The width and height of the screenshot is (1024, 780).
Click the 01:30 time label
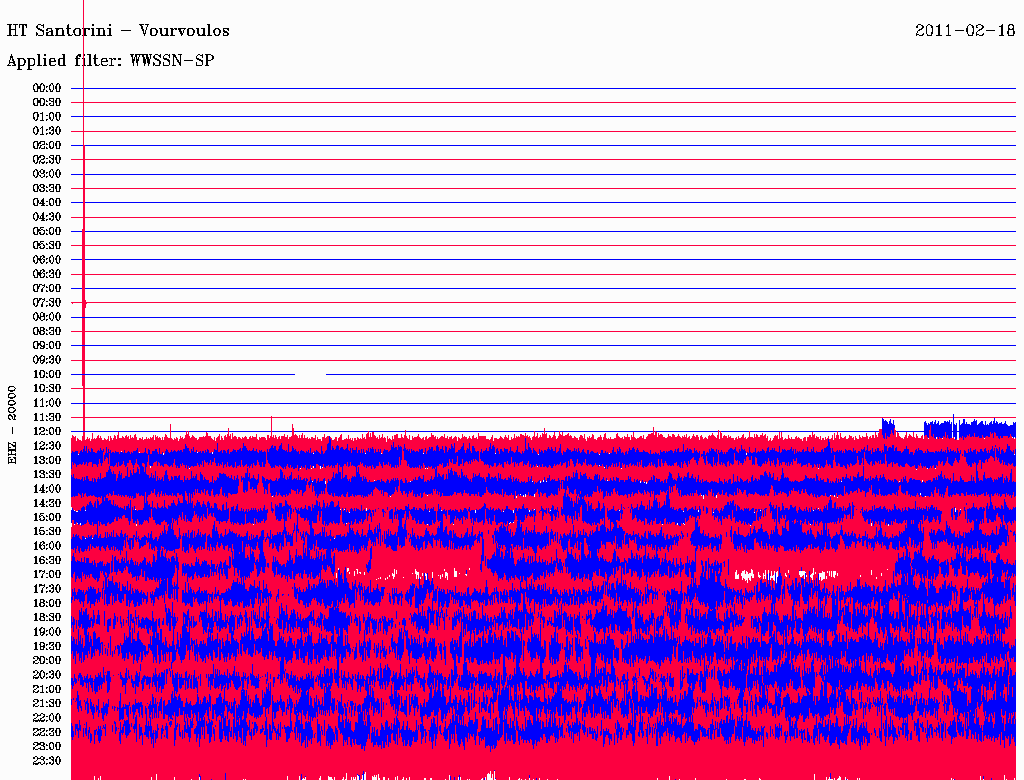pyautogui.click(x=47, y=131)
